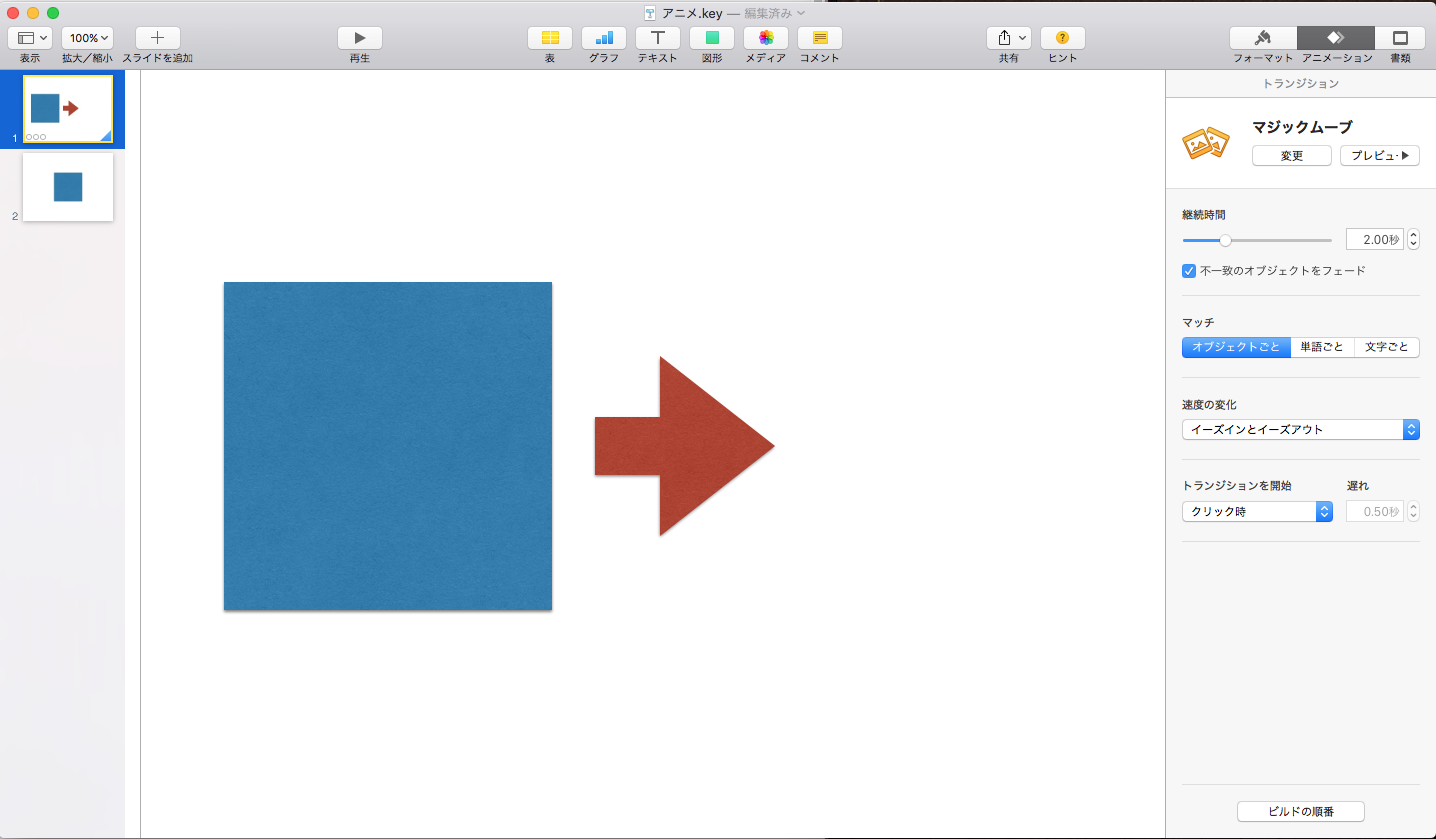This screenshot has height=839, width=1436.
Task: Uncheck 不一致のオブジェクトをフェード checkbox
Action: coord(1189,271)
